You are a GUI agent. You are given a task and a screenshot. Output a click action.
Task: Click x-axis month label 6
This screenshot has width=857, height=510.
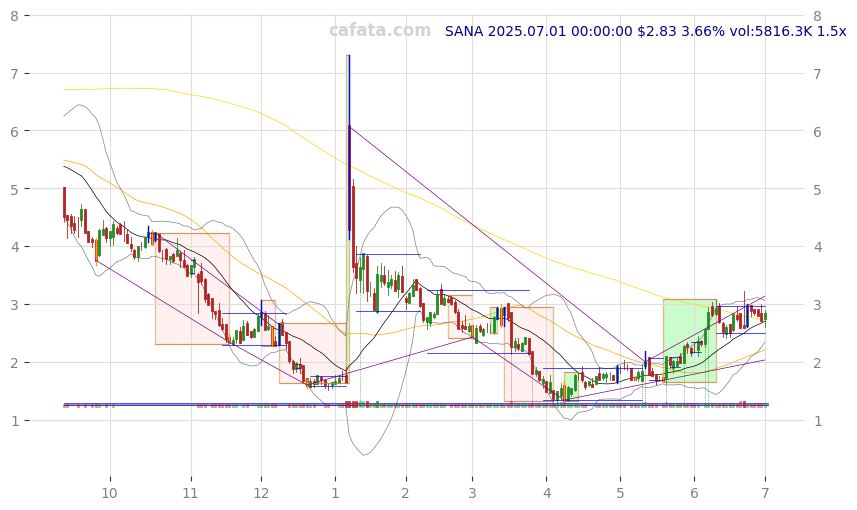pyautogui.click(x=694, y=493)
